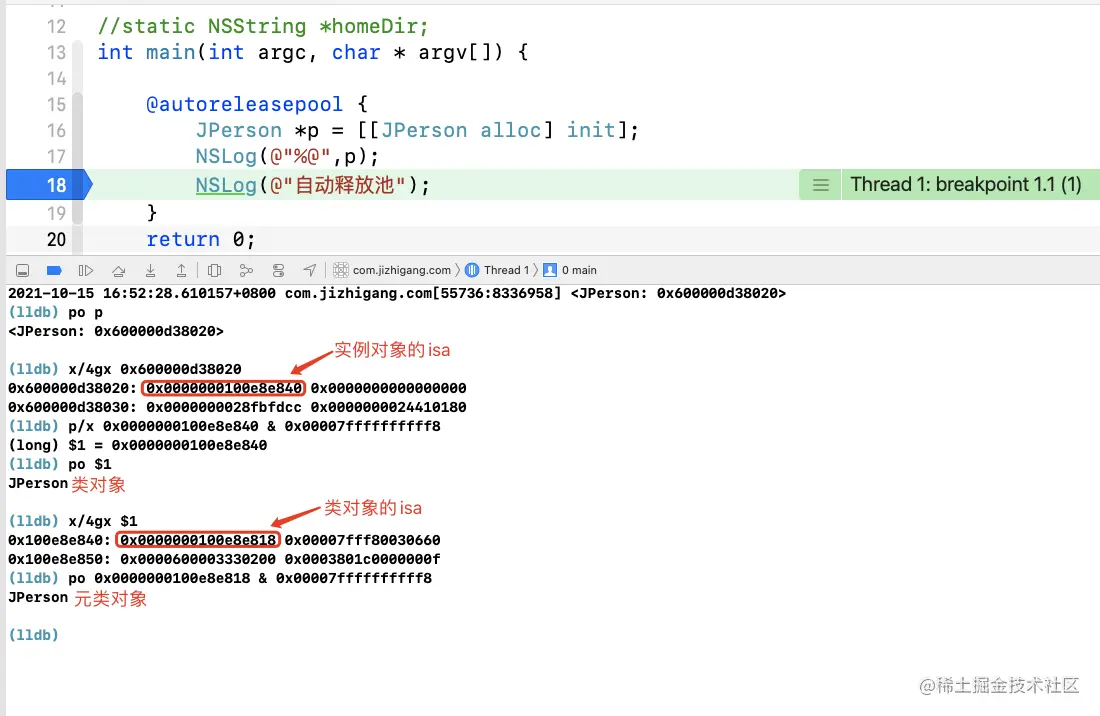
Task: Click the underlined NSLog on line 18
Action: 226,185
